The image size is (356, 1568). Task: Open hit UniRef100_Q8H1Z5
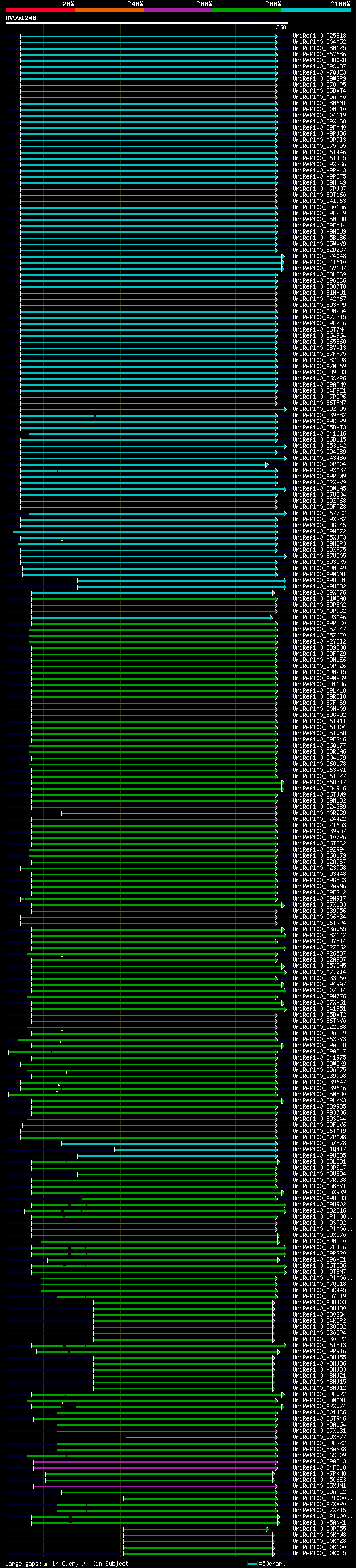coord(319,48)
